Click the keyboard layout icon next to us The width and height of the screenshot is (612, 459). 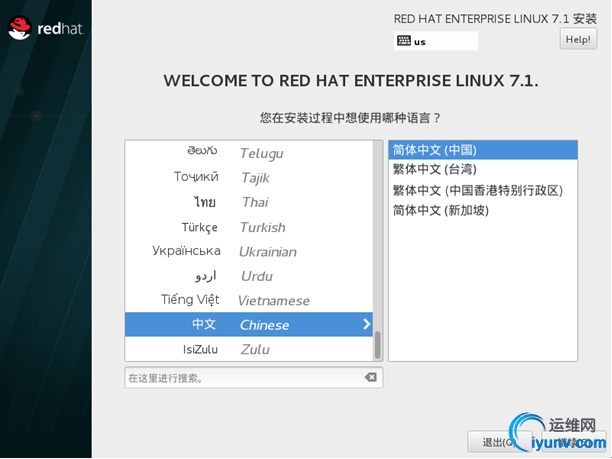(404, 41)
